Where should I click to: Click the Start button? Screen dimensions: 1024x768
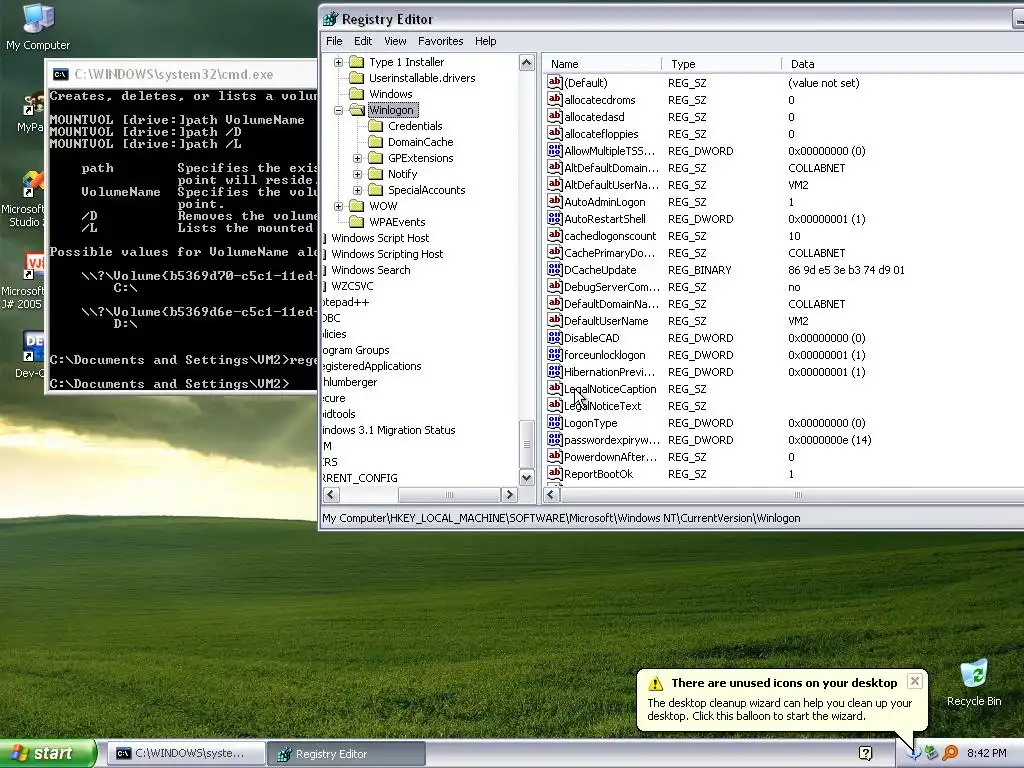pos(48,753)
